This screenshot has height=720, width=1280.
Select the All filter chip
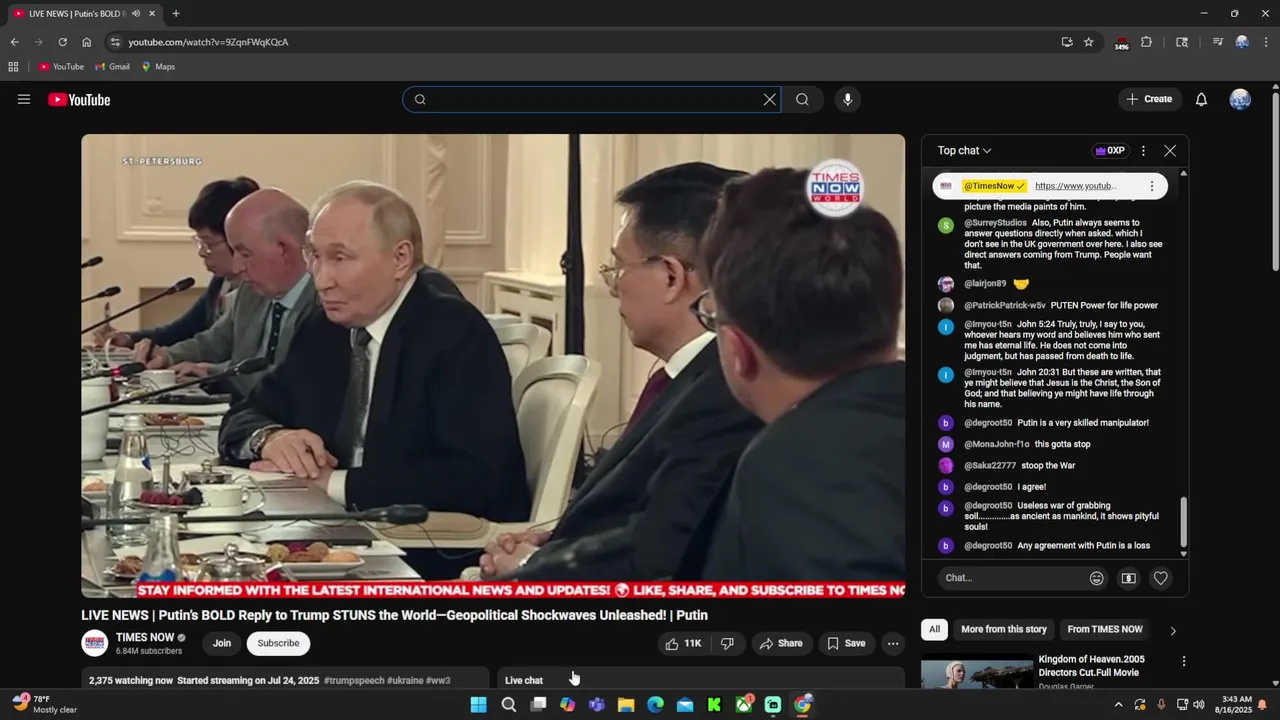934,629
